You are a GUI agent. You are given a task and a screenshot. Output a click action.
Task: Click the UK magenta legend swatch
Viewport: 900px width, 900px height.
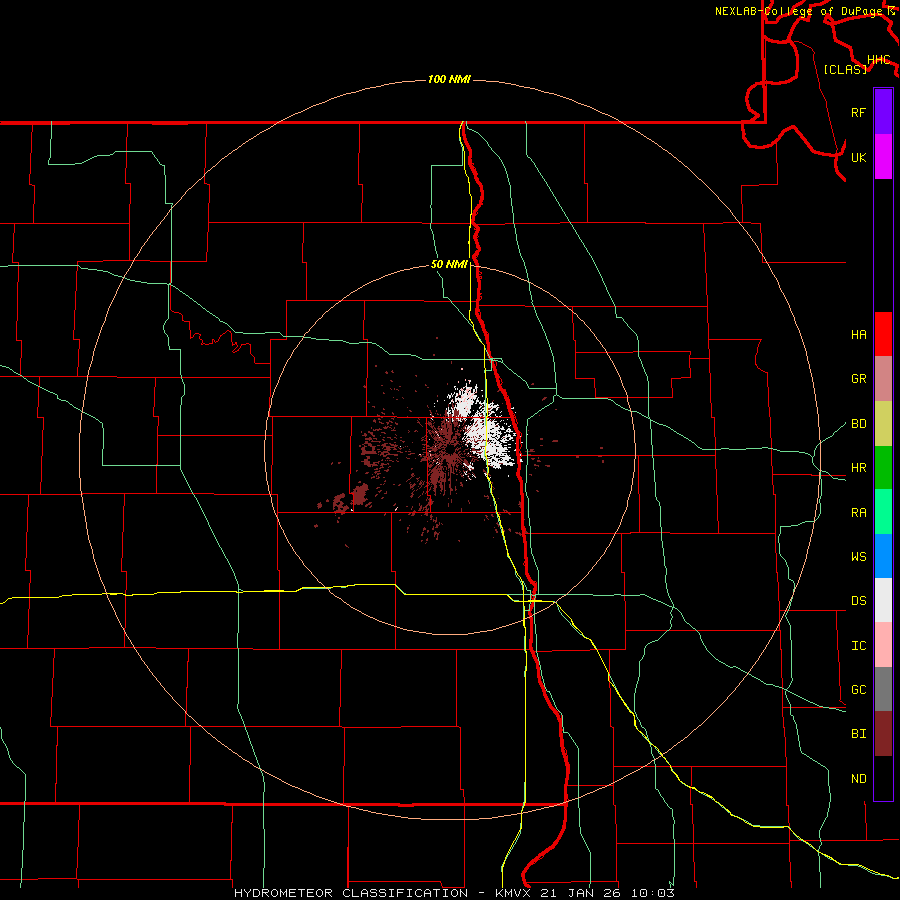(883, 157)
